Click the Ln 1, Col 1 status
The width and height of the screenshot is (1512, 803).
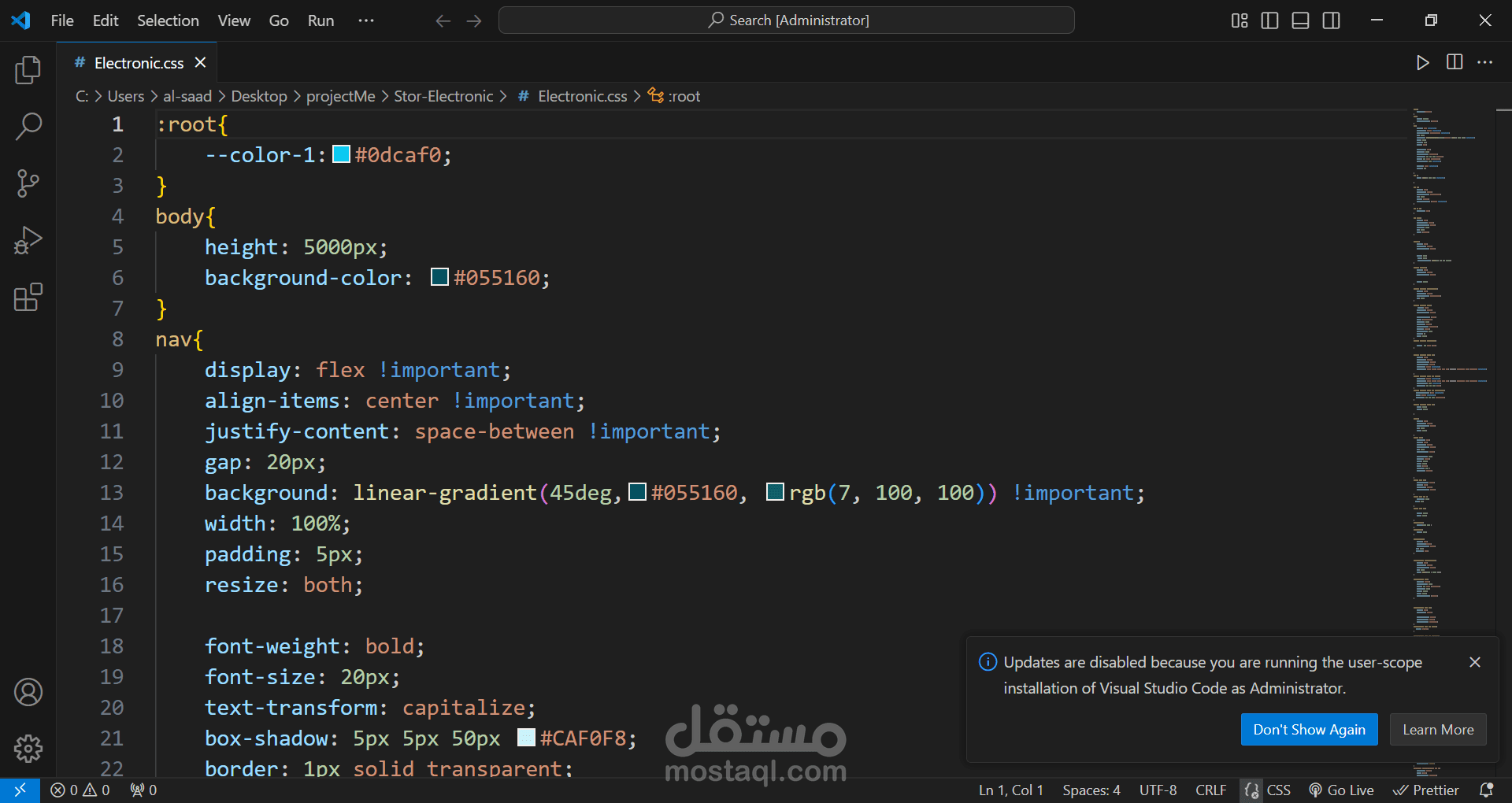[x=1010, y=790]
